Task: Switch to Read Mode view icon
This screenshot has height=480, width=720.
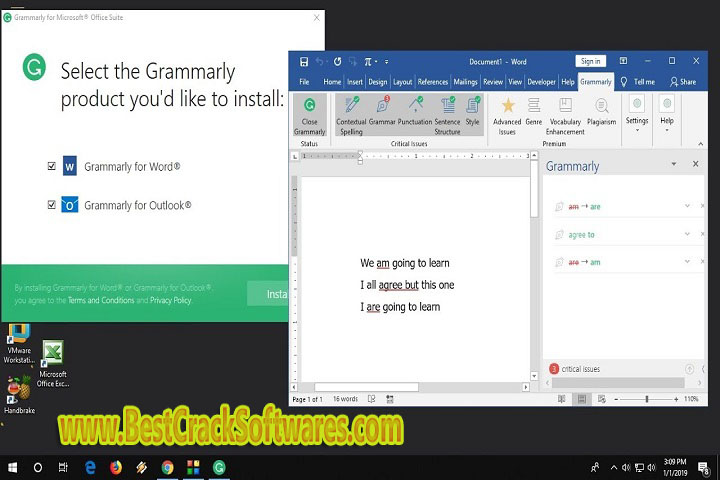Action: [x=562, y=399]
